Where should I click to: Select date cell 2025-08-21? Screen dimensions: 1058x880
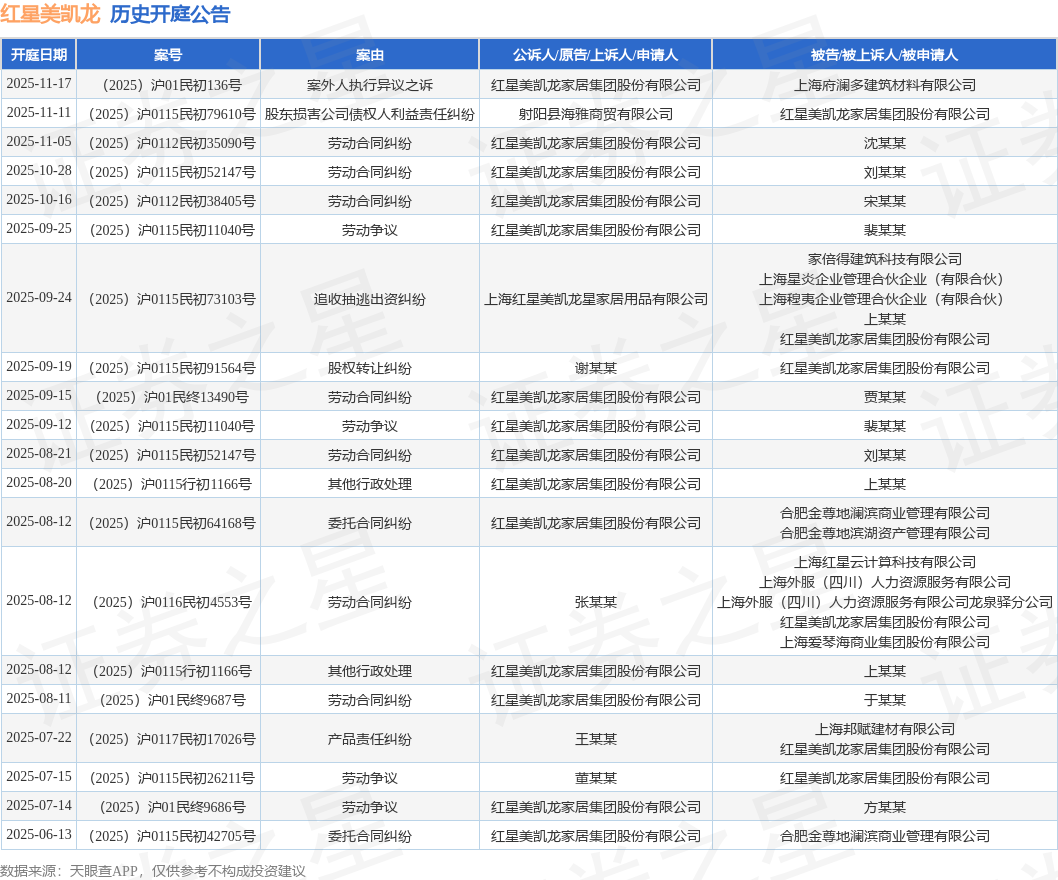point(38,453)
